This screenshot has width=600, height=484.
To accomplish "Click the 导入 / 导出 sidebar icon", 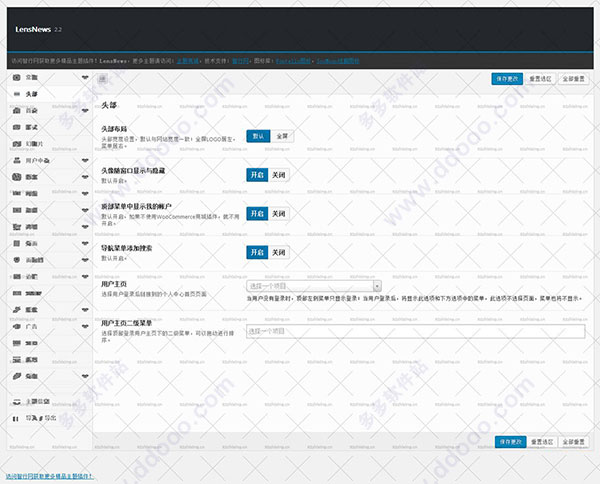I will (16, 419).
